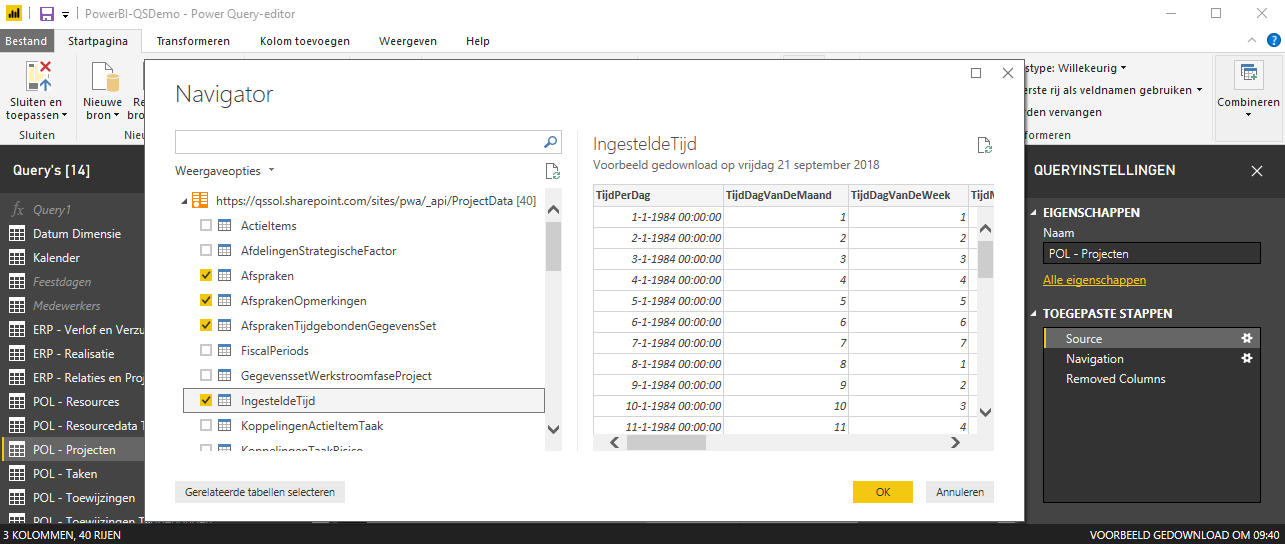Click the Combineren icon in ribbon
This screenshot has width=1285, height=544.
pos(1248,76)
